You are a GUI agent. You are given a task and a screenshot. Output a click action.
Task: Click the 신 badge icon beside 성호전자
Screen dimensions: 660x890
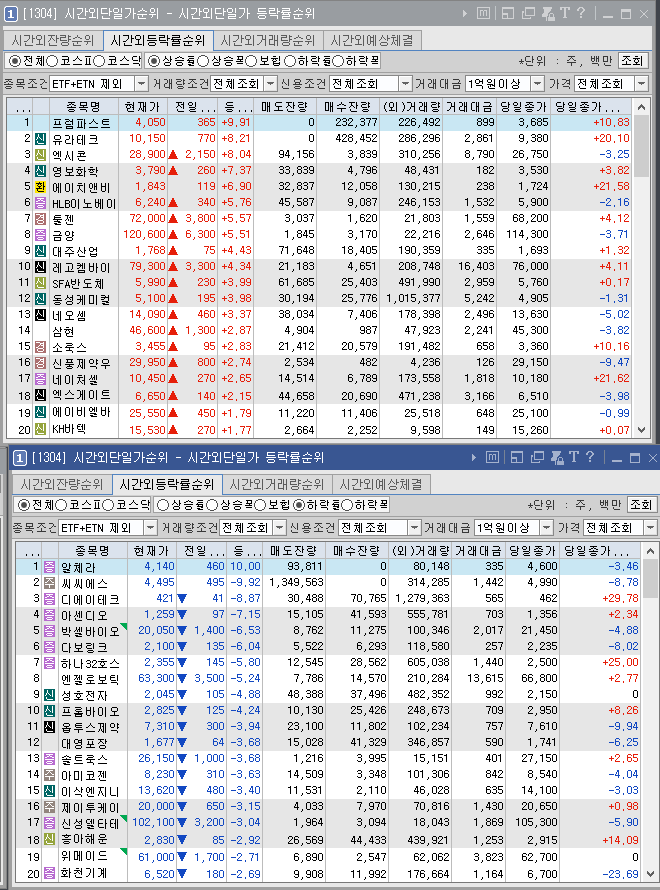click(49, 694)
